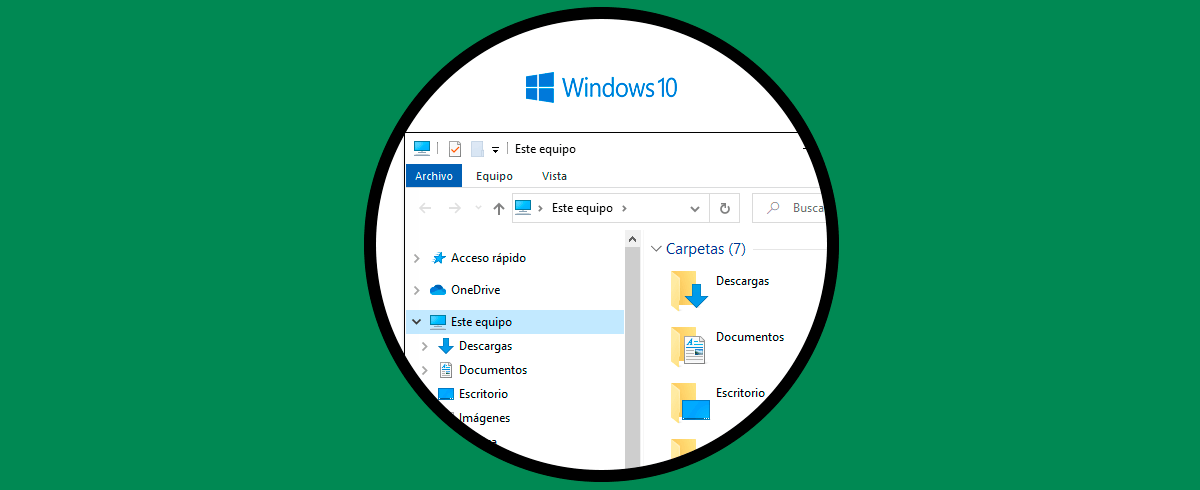Screen dimensions: 1200x490
Task: Select the Documentos folder icon in content pane
Action: point(690,346)
